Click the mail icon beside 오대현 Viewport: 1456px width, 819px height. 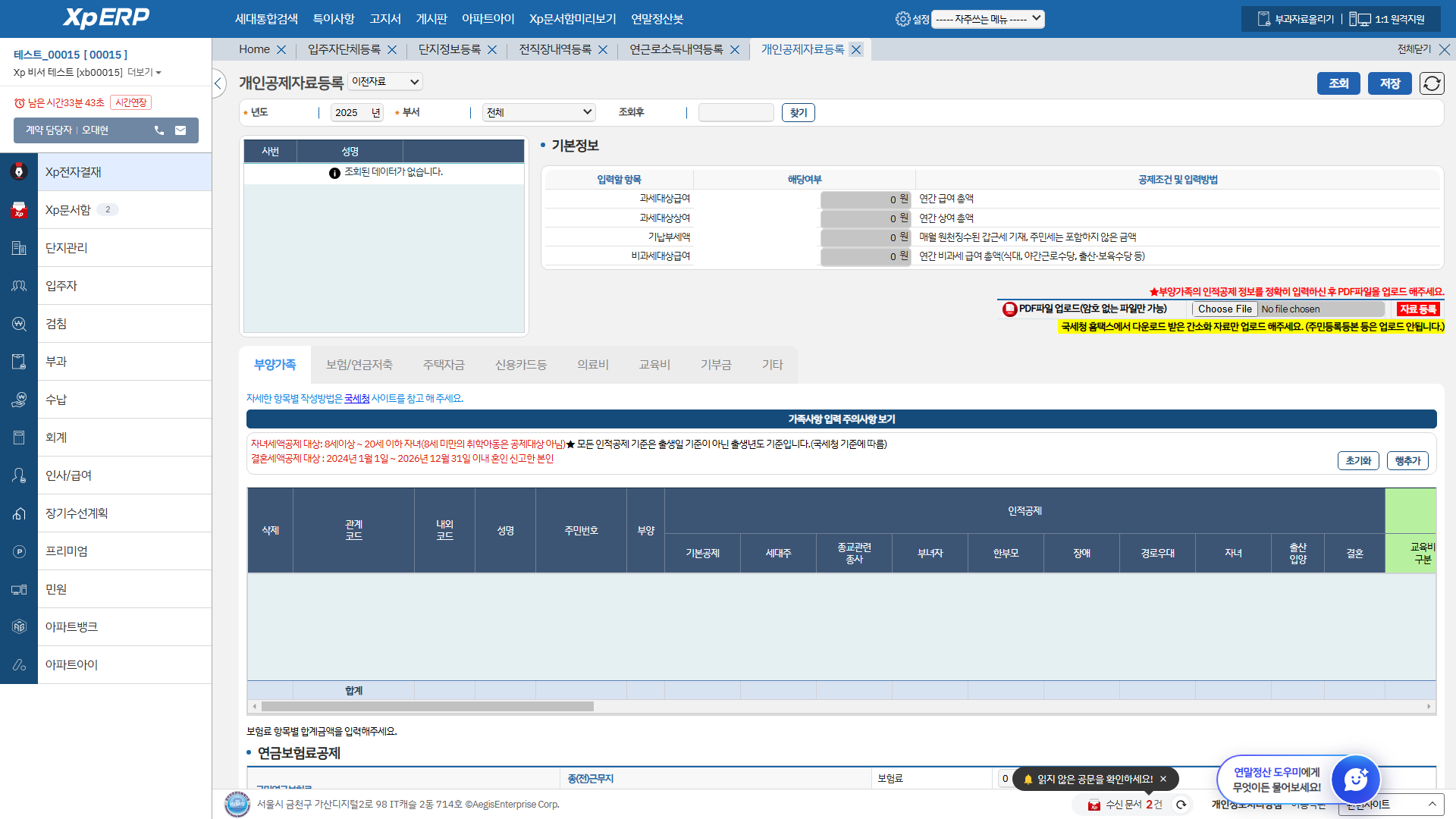(x=180, y=130)
